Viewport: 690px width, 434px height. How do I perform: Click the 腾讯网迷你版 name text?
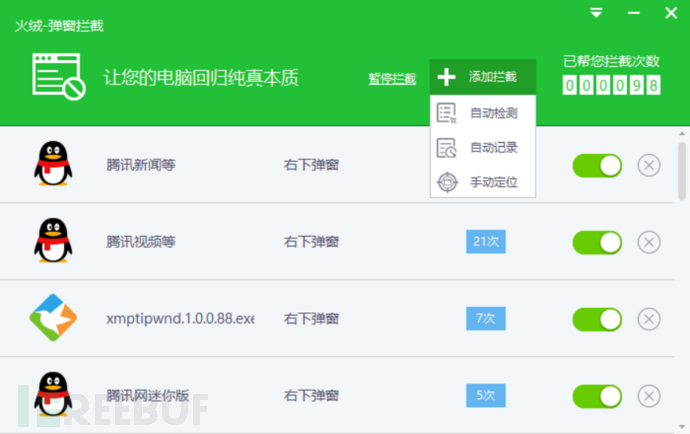click(x=148, y=395)
